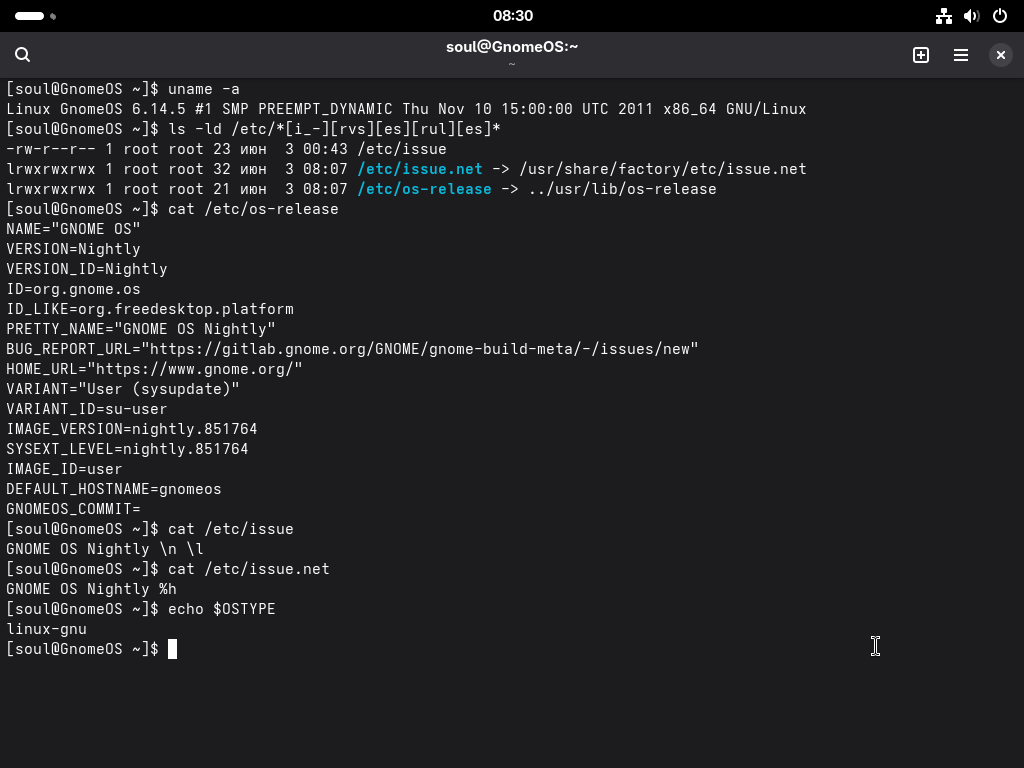Click the ID_LIKE=org.freedesktop.platform line
1024x768 pixels.
pyautogui.click(x=150, y=309)
